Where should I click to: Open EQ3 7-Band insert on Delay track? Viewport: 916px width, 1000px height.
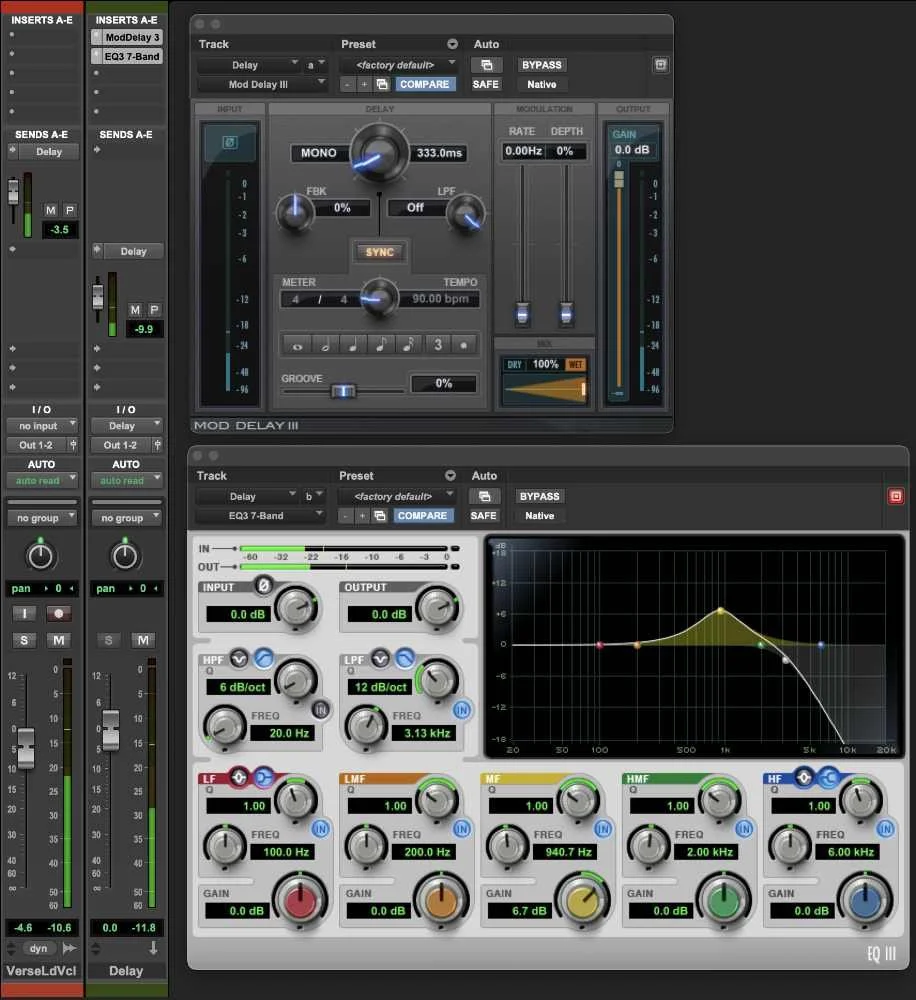(x=132, y=56)
